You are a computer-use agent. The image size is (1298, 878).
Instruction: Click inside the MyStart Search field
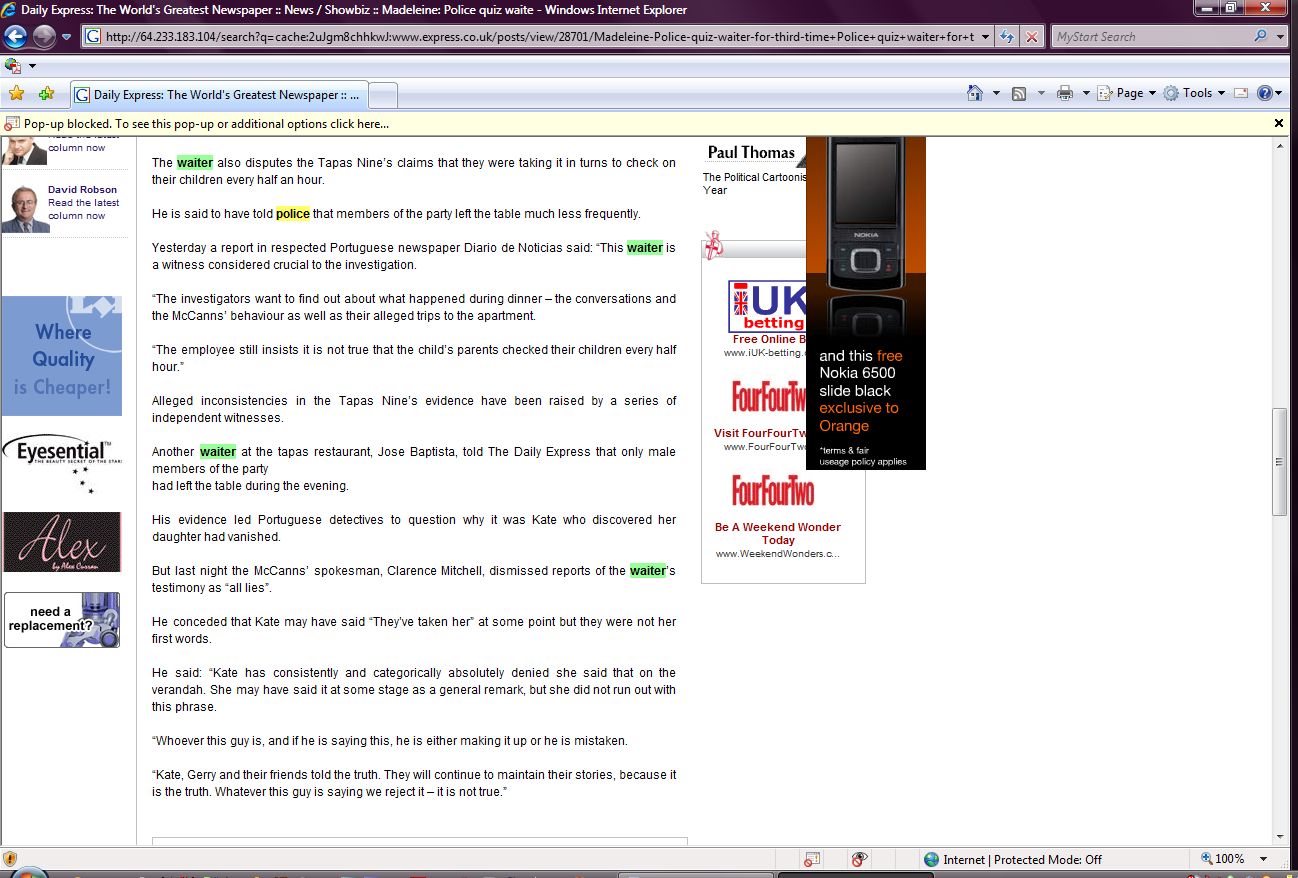[x=1150, y=37]
